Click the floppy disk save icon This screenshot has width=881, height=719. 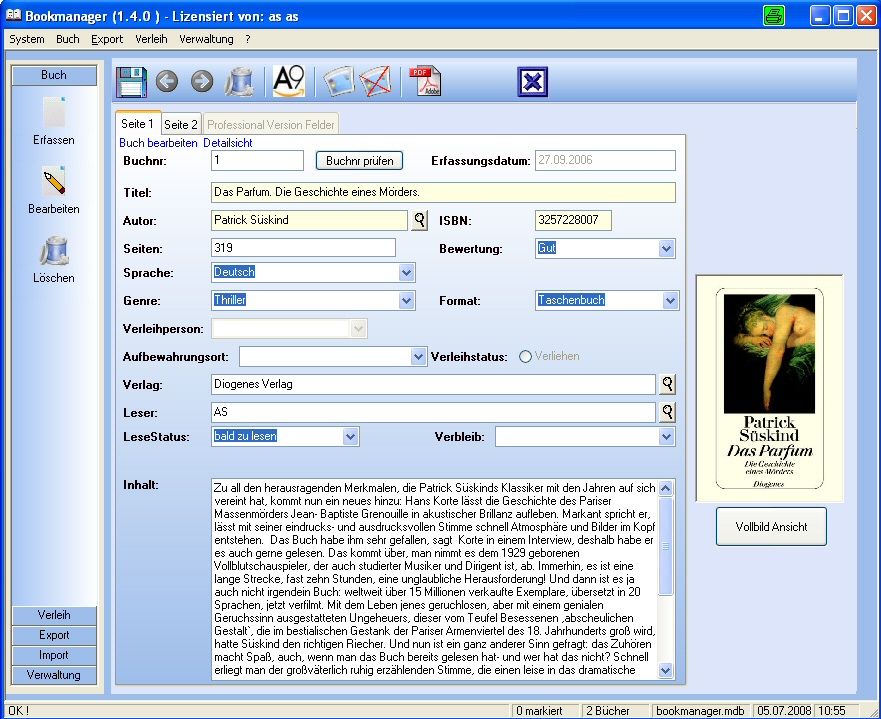click(131, 81)
